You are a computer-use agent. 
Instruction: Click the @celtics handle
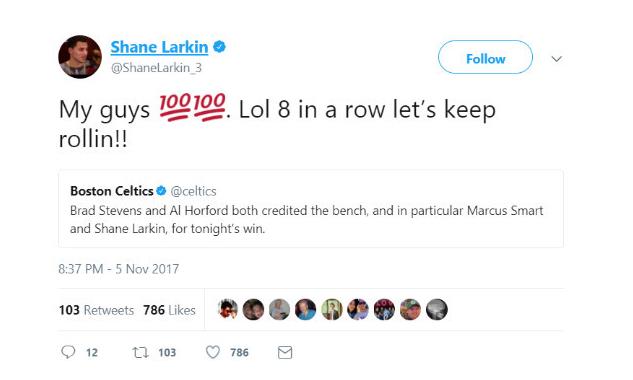pyautogui.click(x=193, y=191)
